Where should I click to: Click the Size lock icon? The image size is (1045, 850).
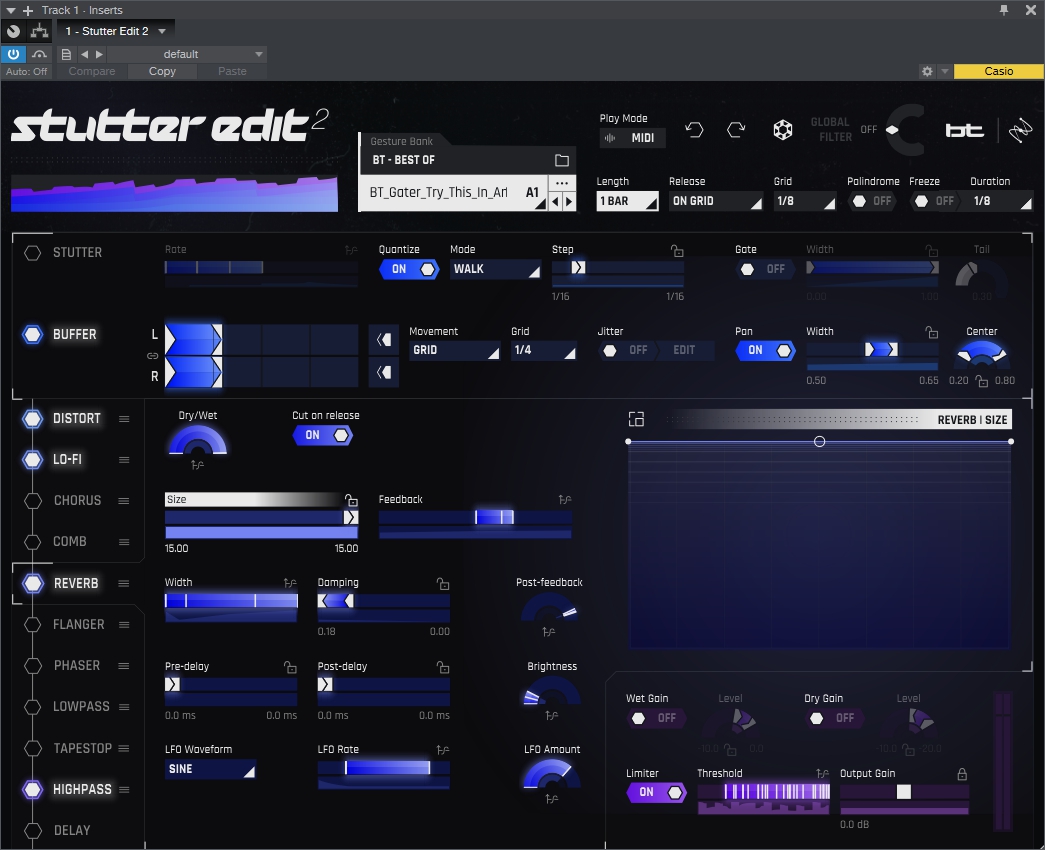tap(351, 500)
